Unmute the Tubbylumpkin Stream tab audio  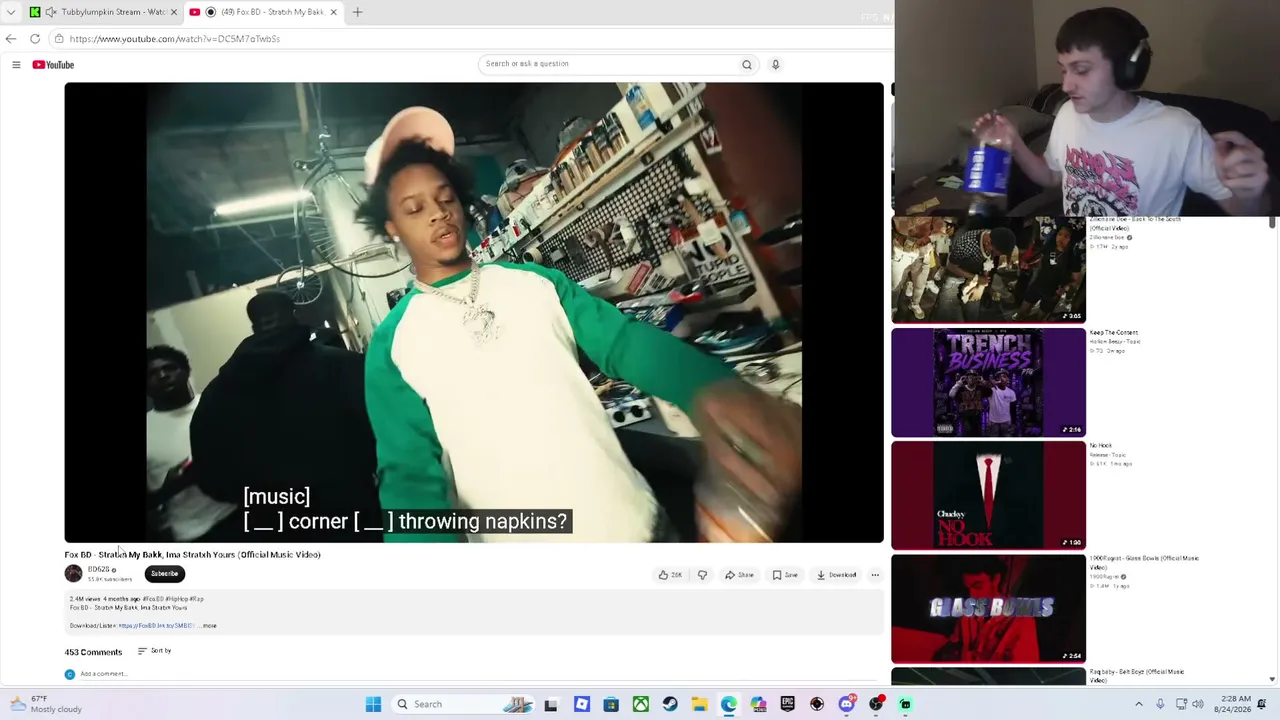[51, 12]
